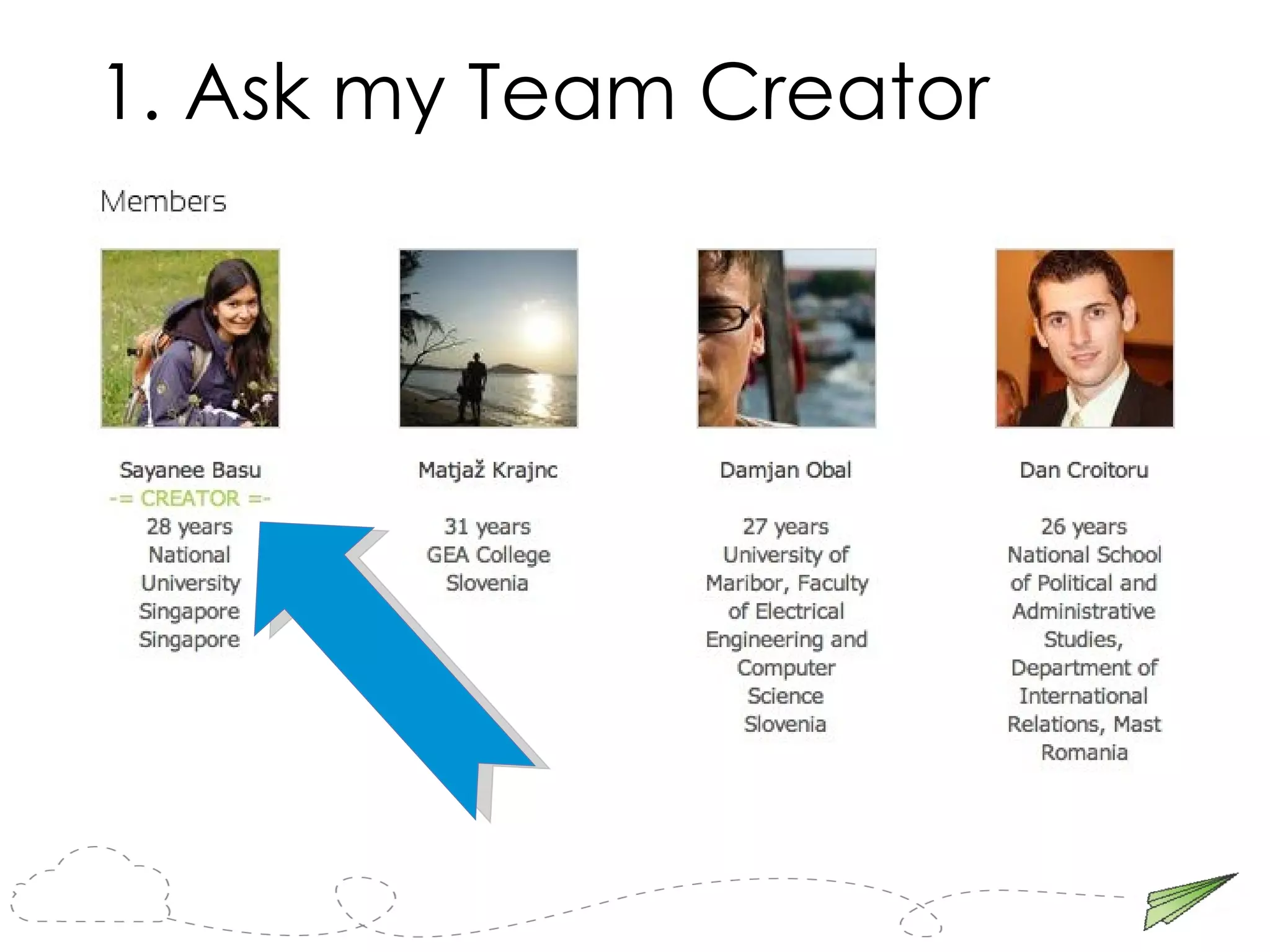
Task: Open the Sayanee Basu name link
Action: pyautogui.click(x=190, y=470)
